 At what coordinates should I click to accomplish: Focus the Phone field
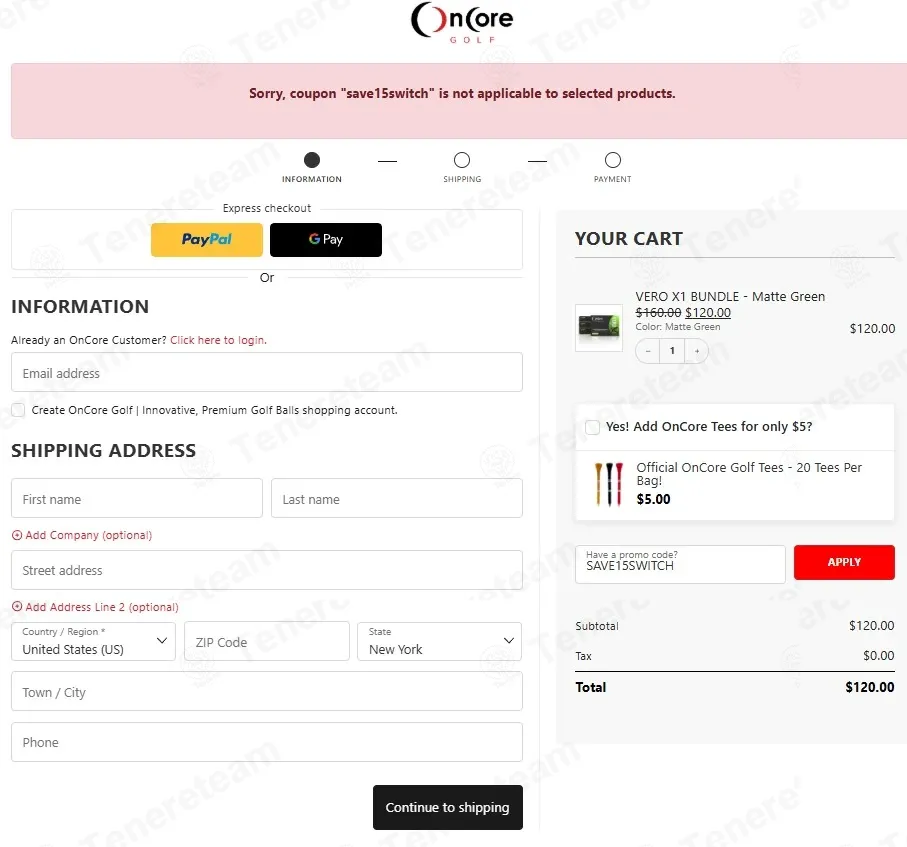267,742
